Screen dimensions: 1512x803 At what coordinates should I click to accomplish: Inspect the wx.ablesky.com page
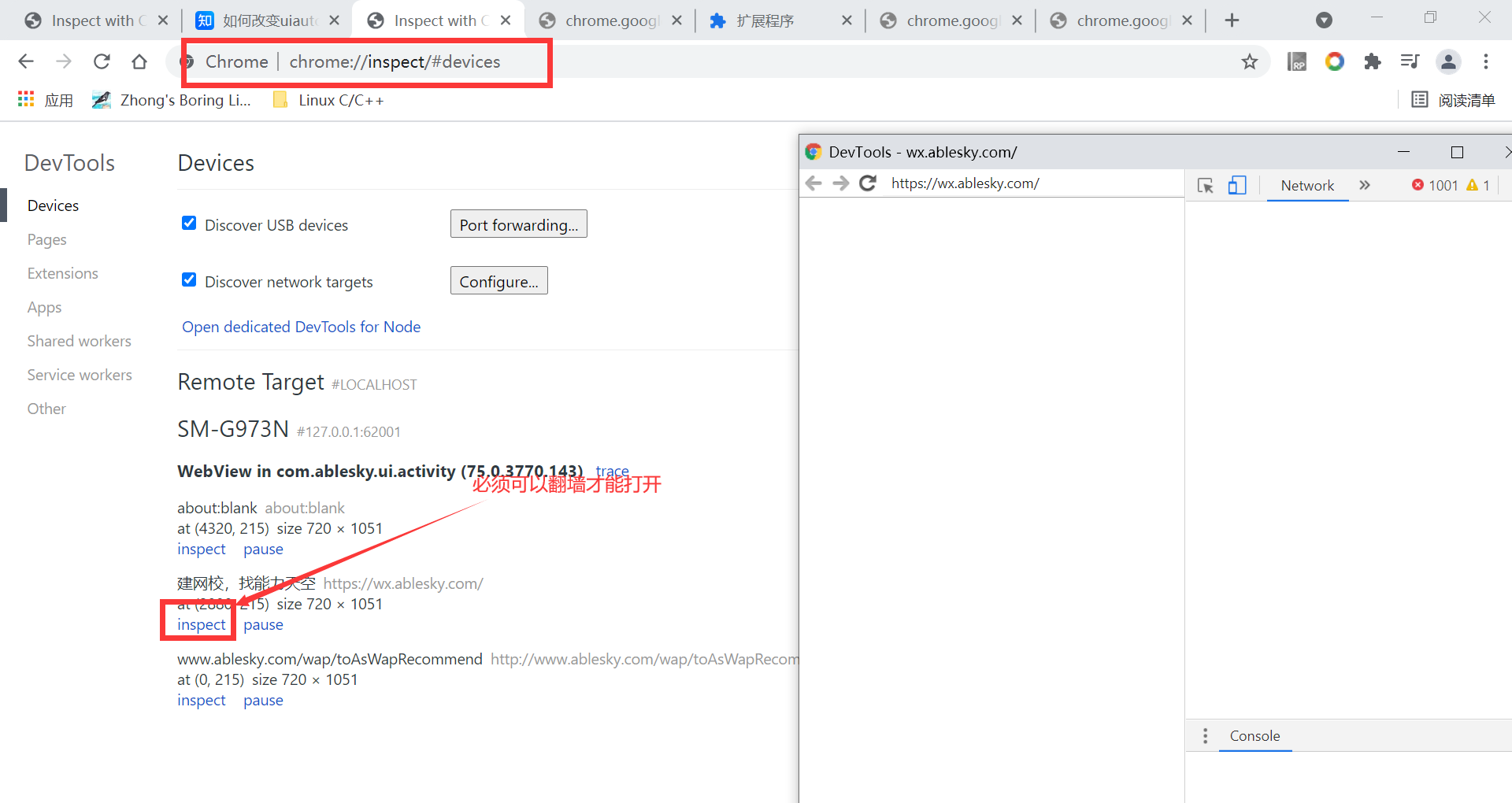tap(201, 624)
